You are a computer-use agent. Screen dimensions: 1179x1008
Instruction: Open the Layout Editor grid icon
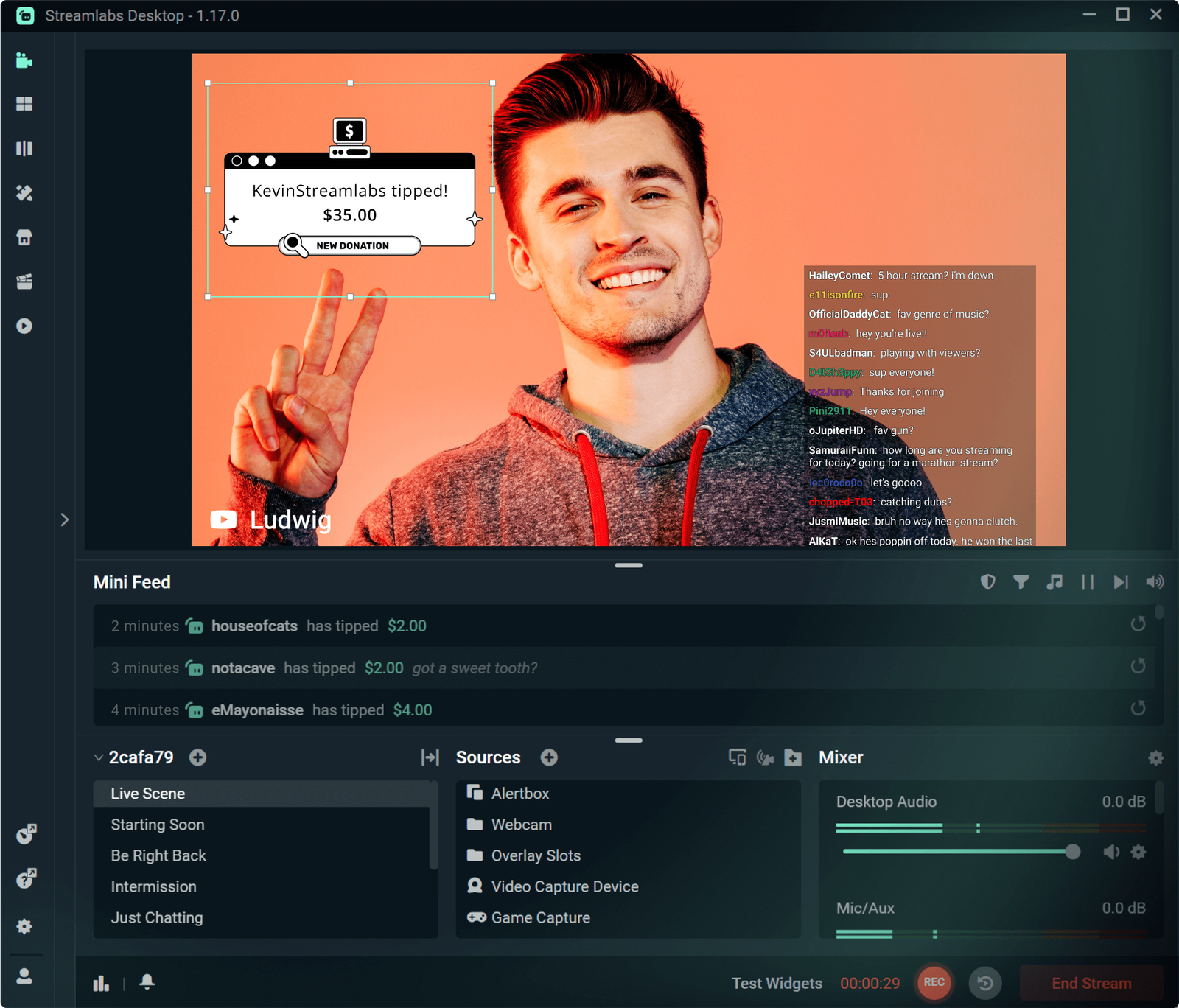click(24, 104)
